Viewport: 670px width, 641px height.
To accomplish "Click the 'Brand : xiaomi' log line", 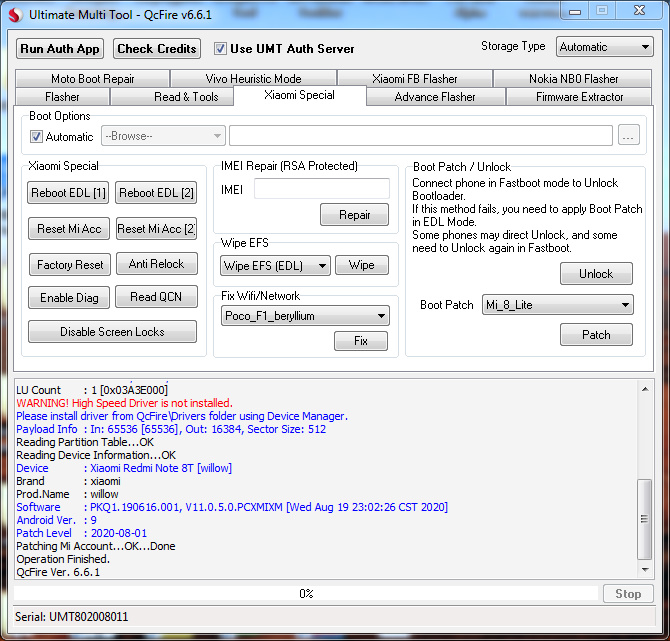I will click(68, 481).
